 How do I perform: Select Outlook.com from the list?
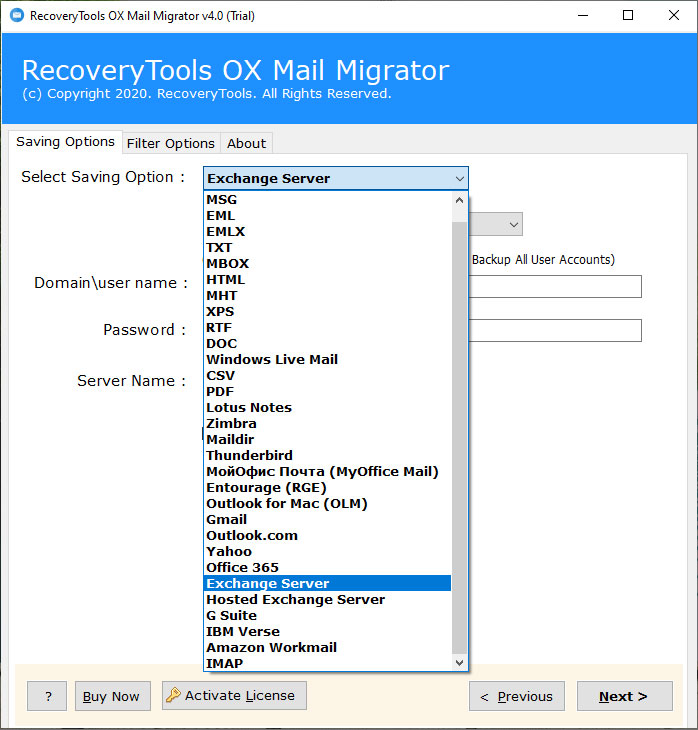[x=328, y=535]
